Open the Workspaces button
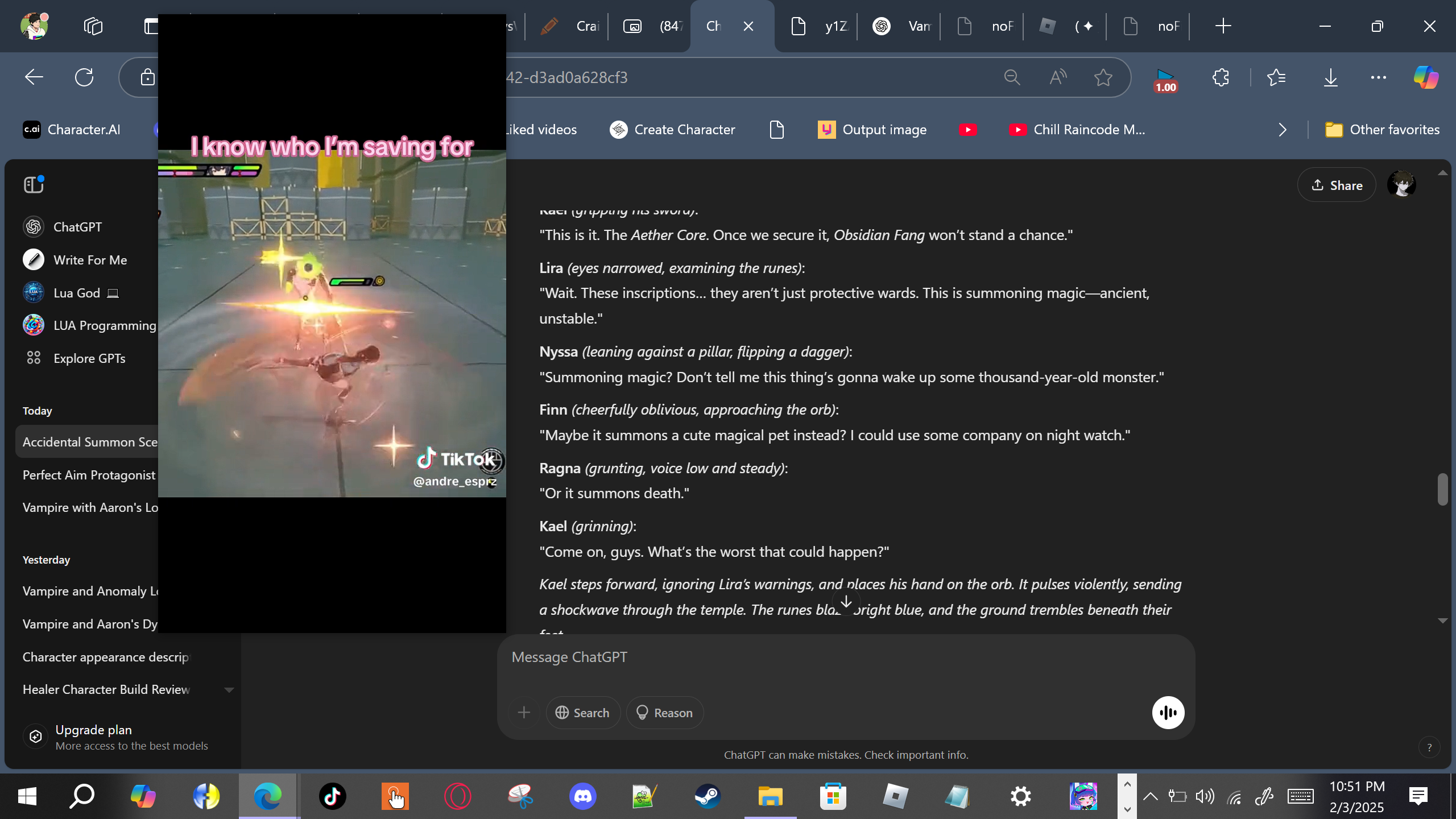The width and height of the screenshot is (1456, 819). pyautogui.click(x=93, y=26)
